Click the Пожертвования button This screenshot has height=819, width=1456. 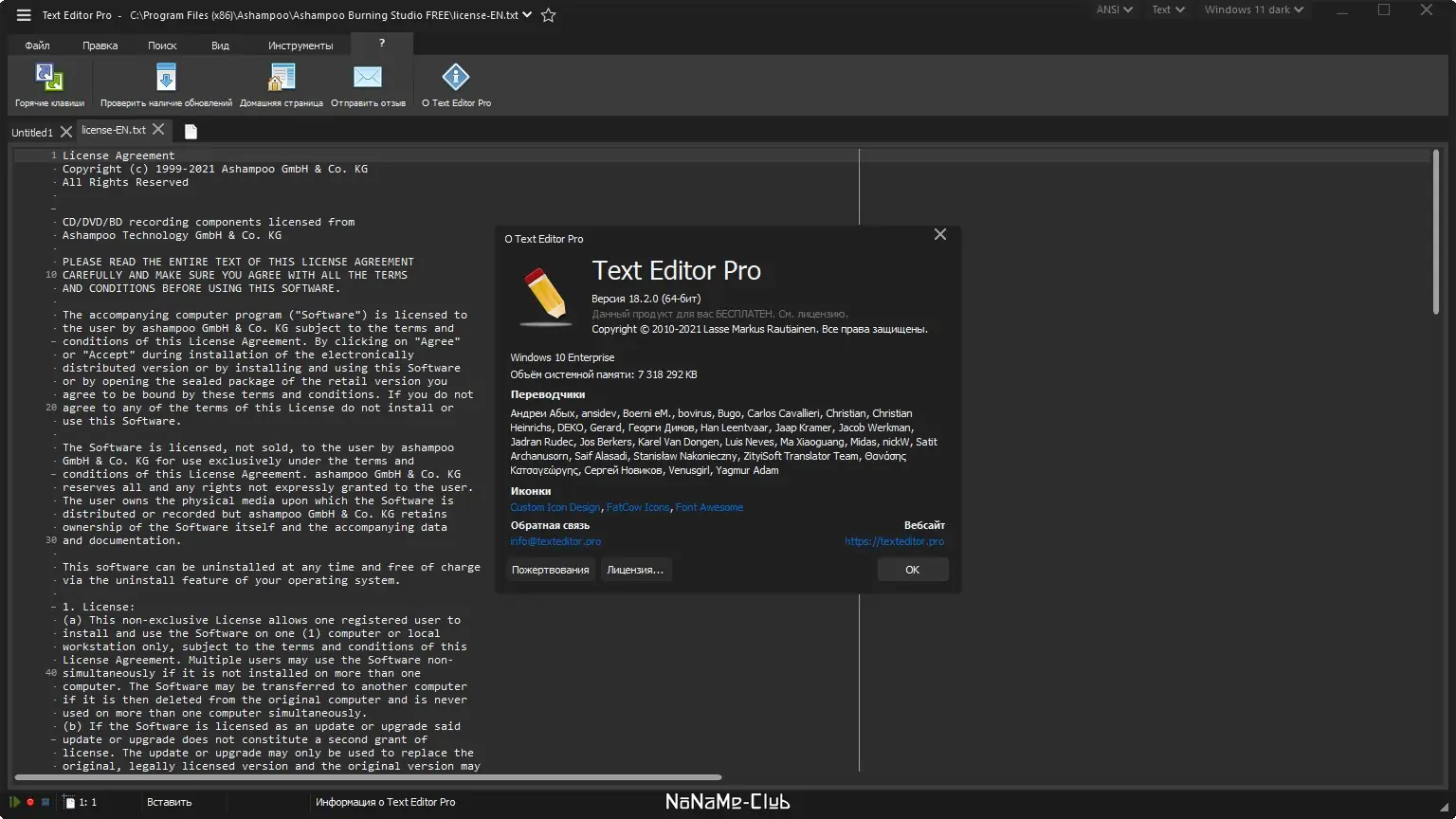coord(551,570)
